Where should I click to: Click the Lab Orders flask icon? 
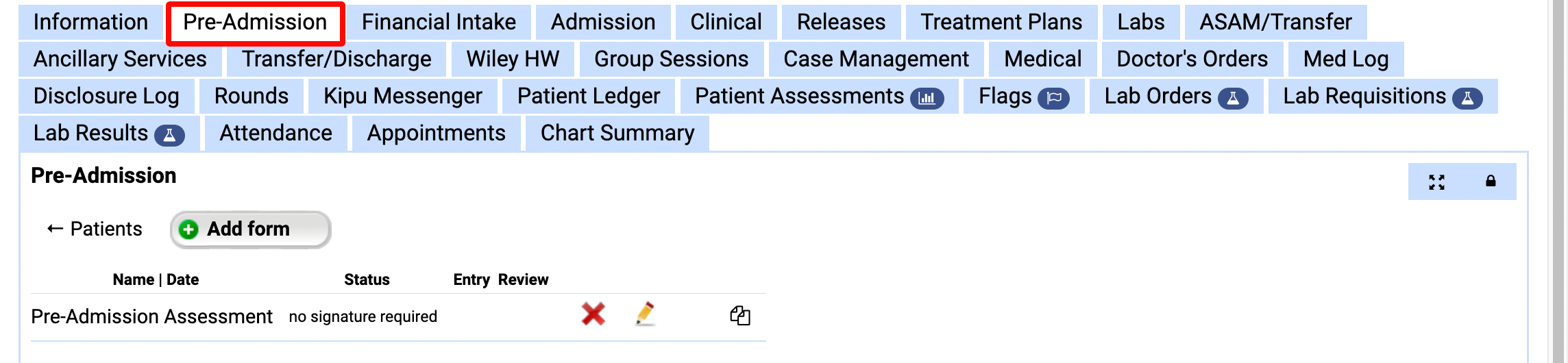(1232, 98)
